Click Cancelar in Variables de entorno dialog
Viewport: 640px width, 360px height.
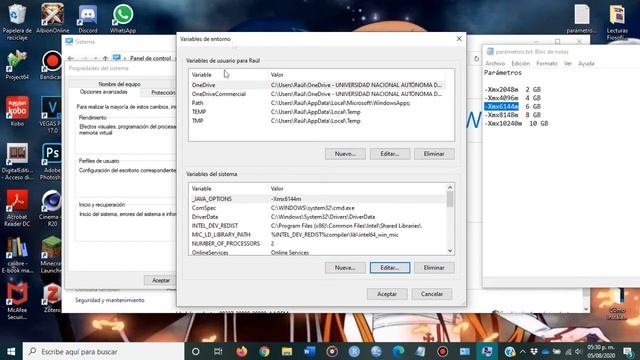pyautogui.click(x=432, y=294)
